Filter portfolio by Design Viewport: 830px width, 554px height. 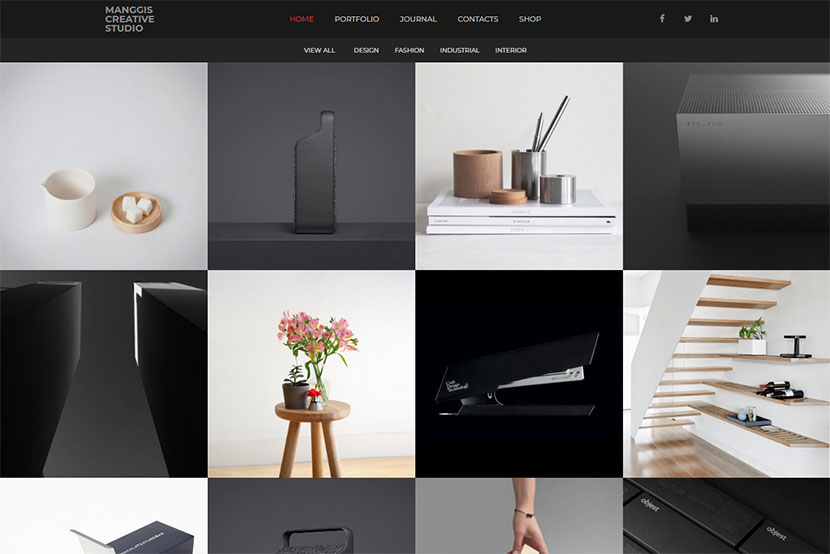[x=366, y=50]
